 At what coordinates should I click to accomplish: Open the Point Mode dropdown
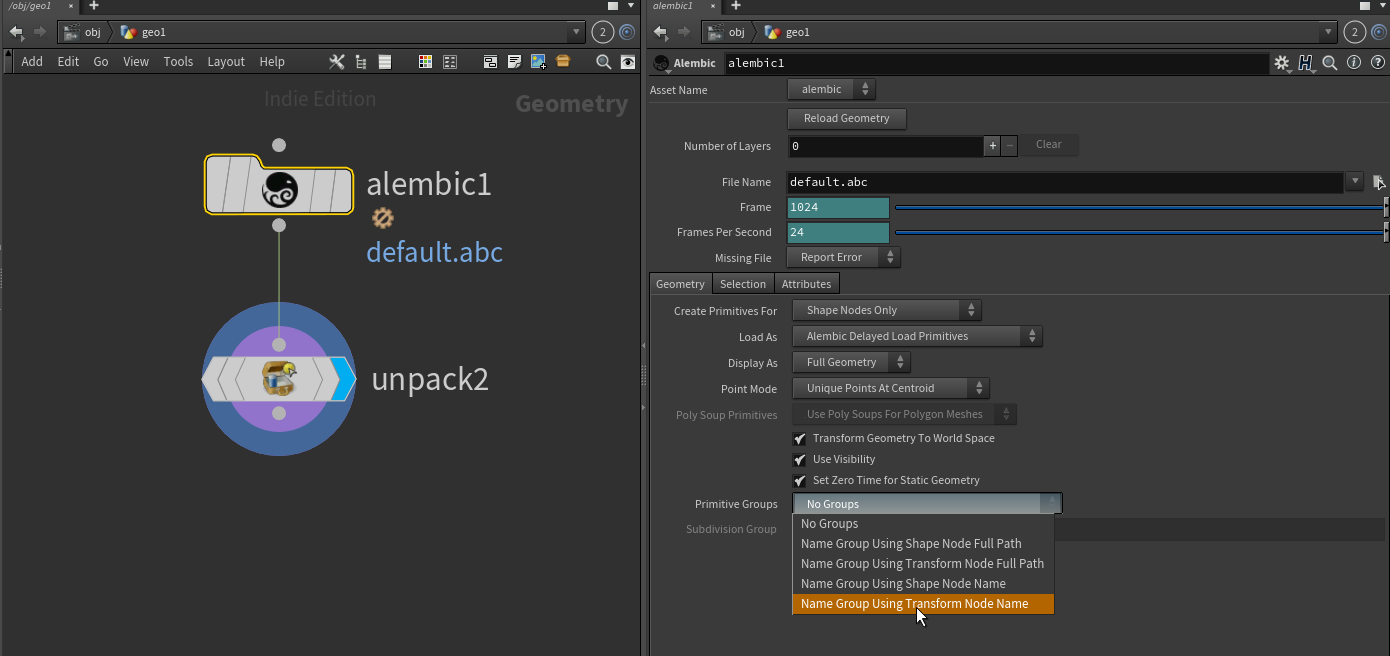[891, 388]
